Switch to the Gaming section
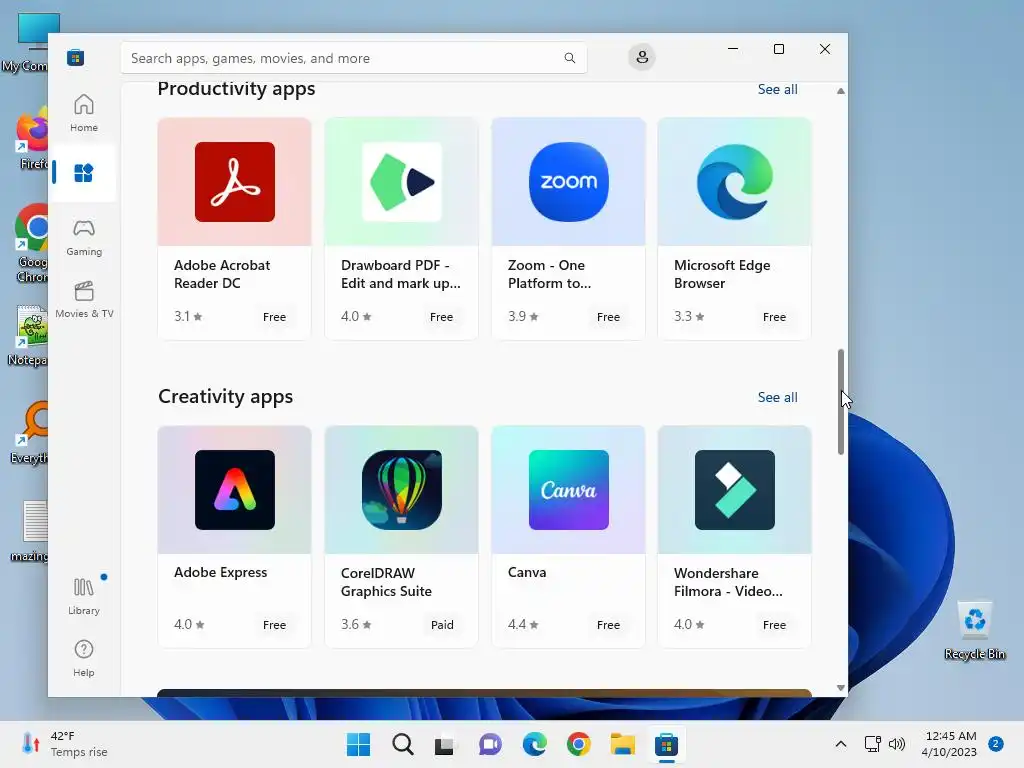Image resolution: width=1024 pixels, height=768 pixels. click(84, 237)
